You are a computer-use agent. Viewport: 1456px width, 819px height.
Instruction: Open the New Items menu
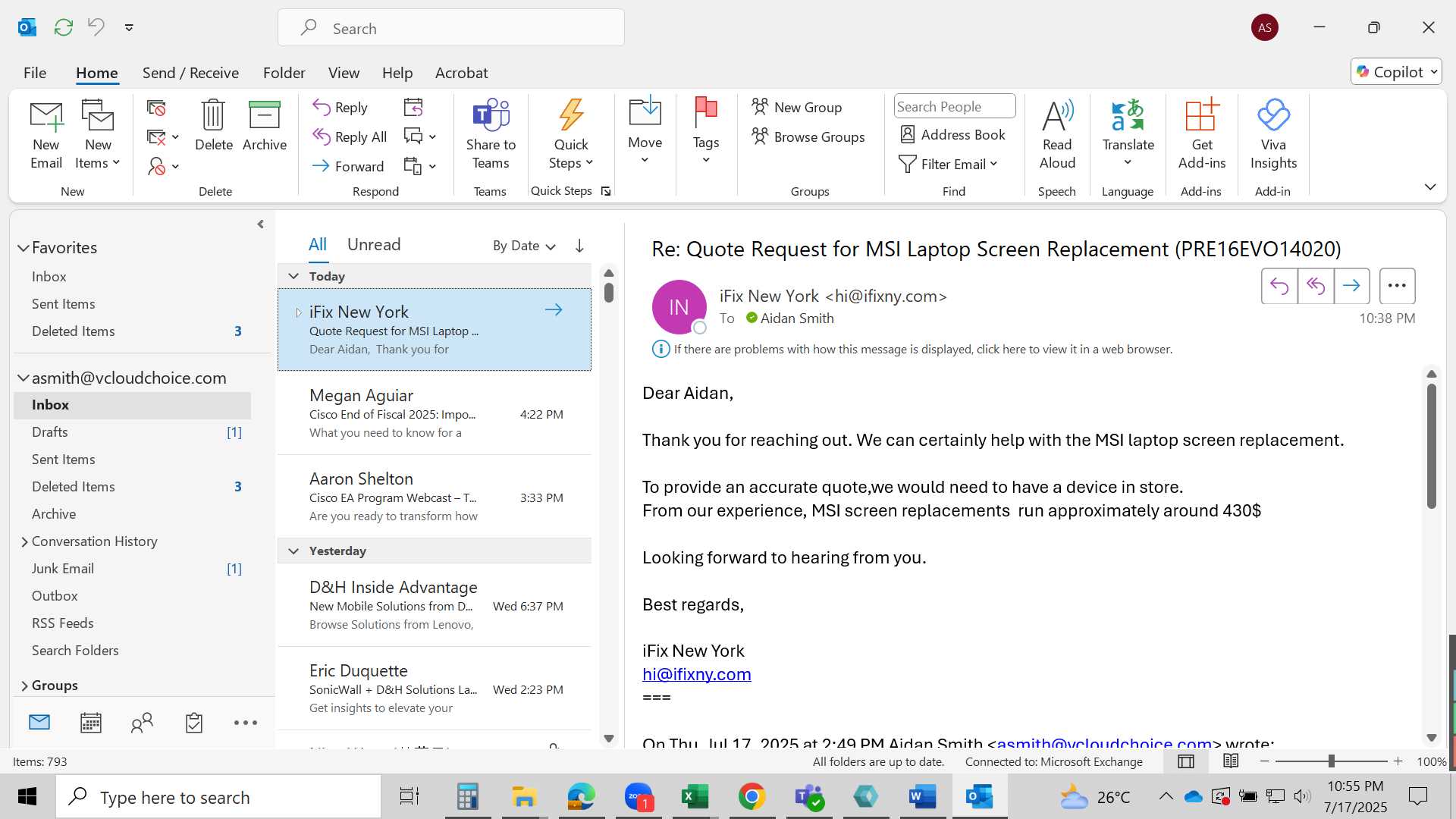[x=98, y=135]
